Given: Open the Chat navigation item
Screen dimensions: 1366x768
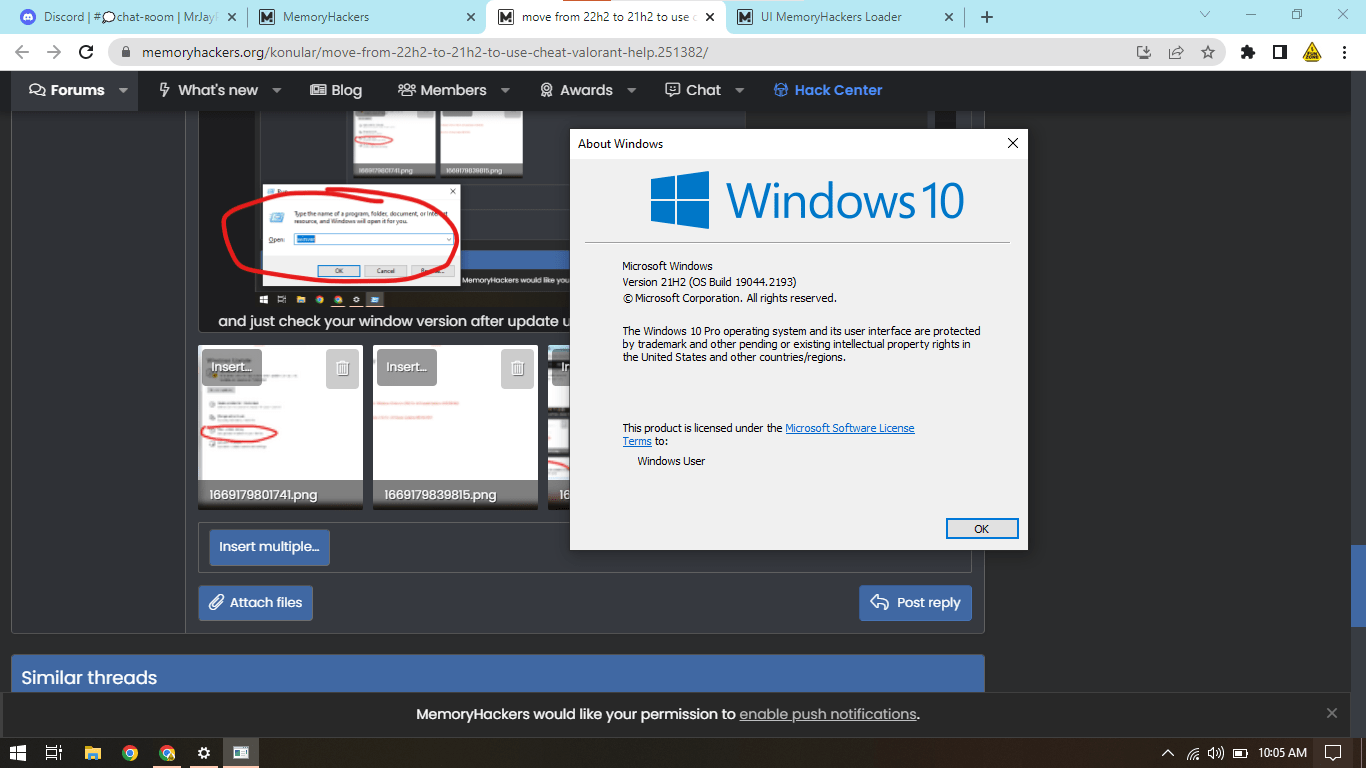Looking at the screenshot, I should pyautogui.click(x=693, y=90).
